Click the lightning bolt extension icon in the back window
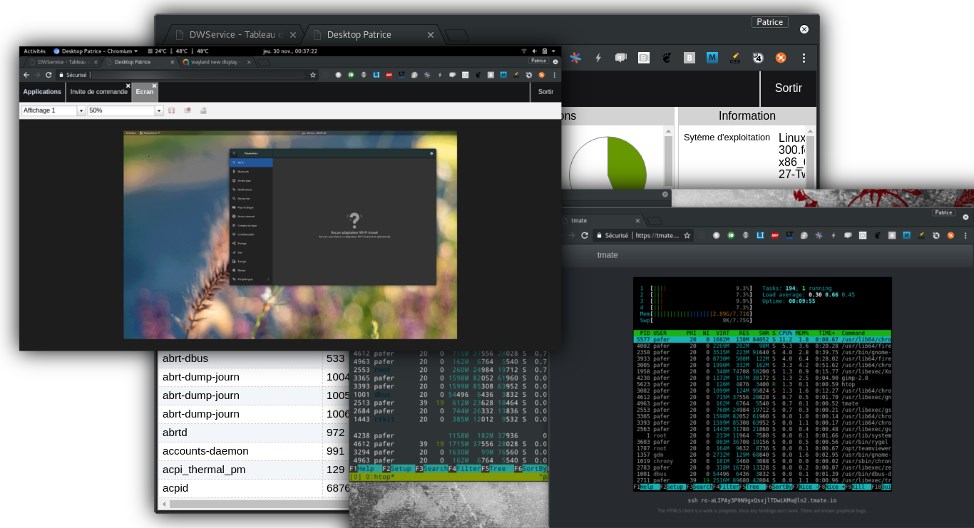This screenshot has height=528, width=974. [598, 58]
